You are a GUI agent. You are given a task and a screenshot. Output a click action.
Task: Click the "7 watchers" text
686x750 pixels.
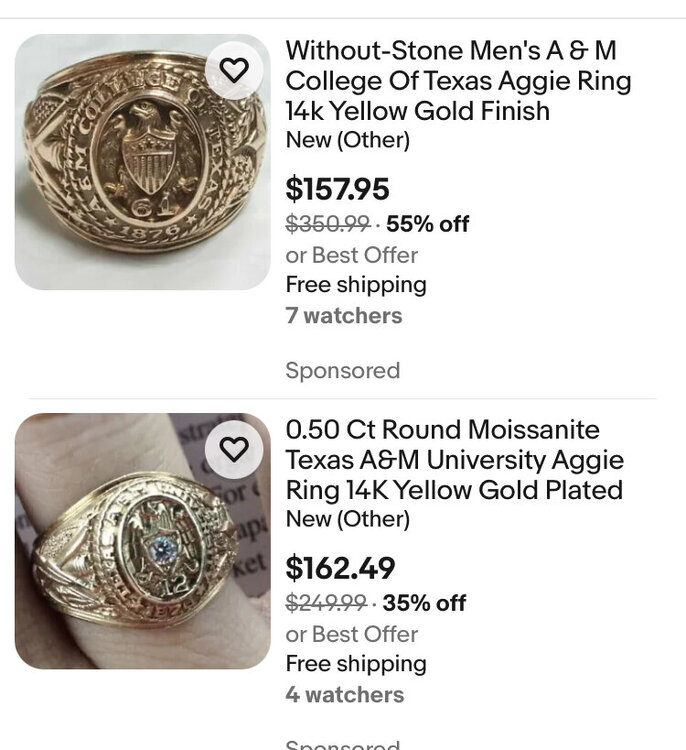(x=343, y=316)
